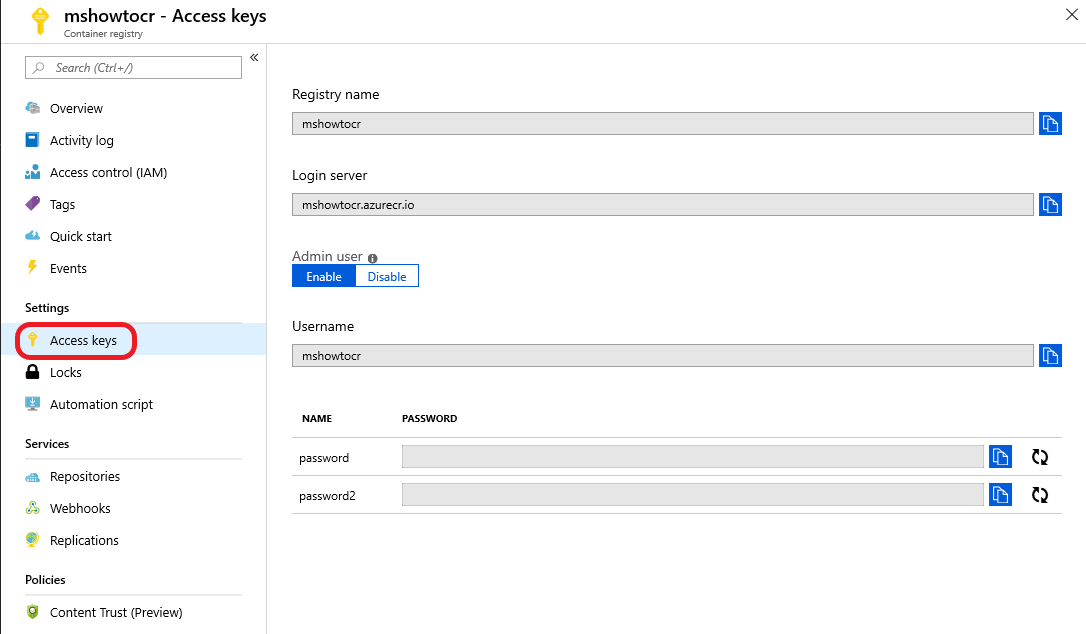Click the Webhooks icon
Screen dimensions: 1086x634
(x=33, y=508)
